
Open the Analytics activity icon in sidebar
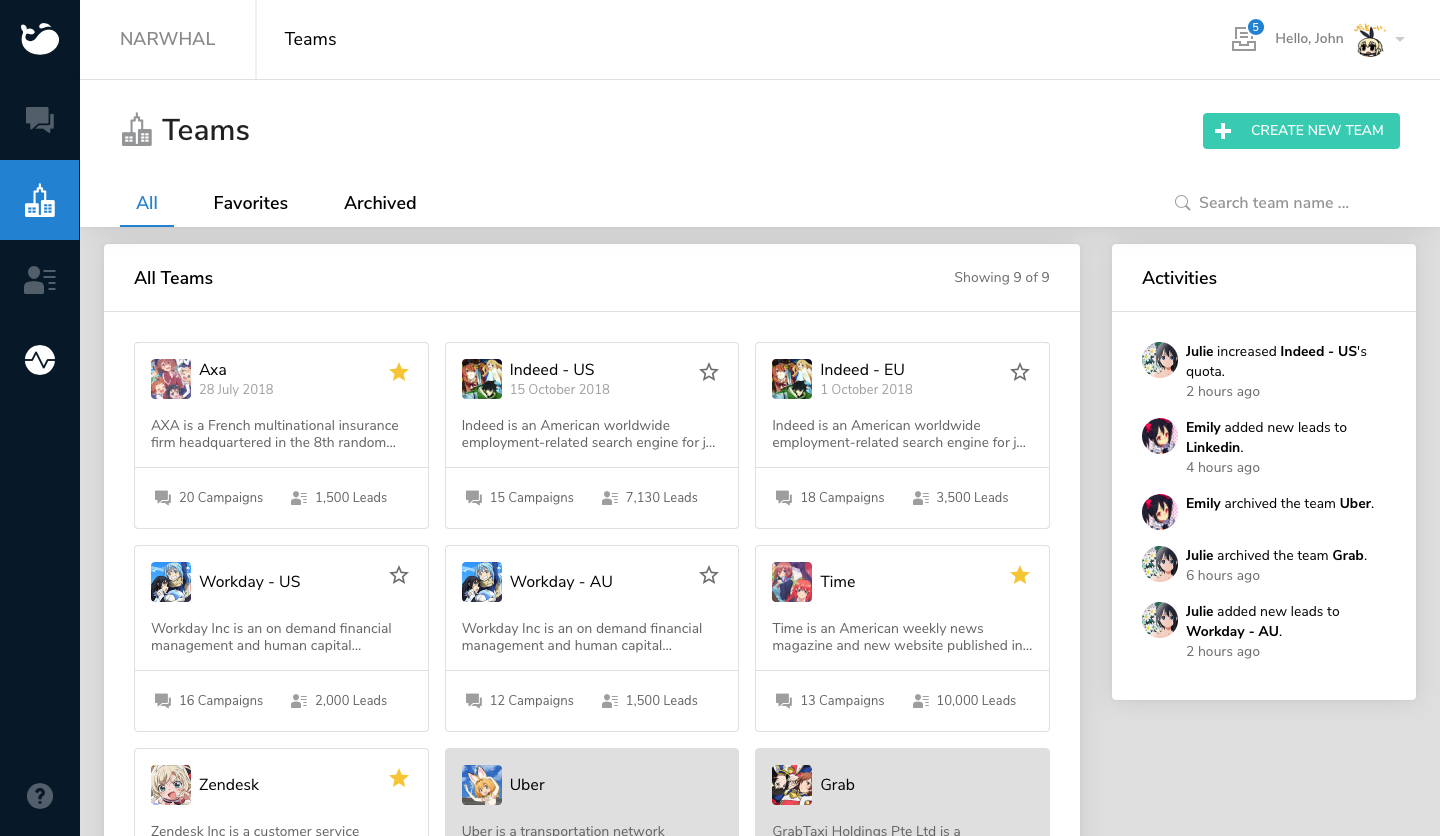(40, 359)
